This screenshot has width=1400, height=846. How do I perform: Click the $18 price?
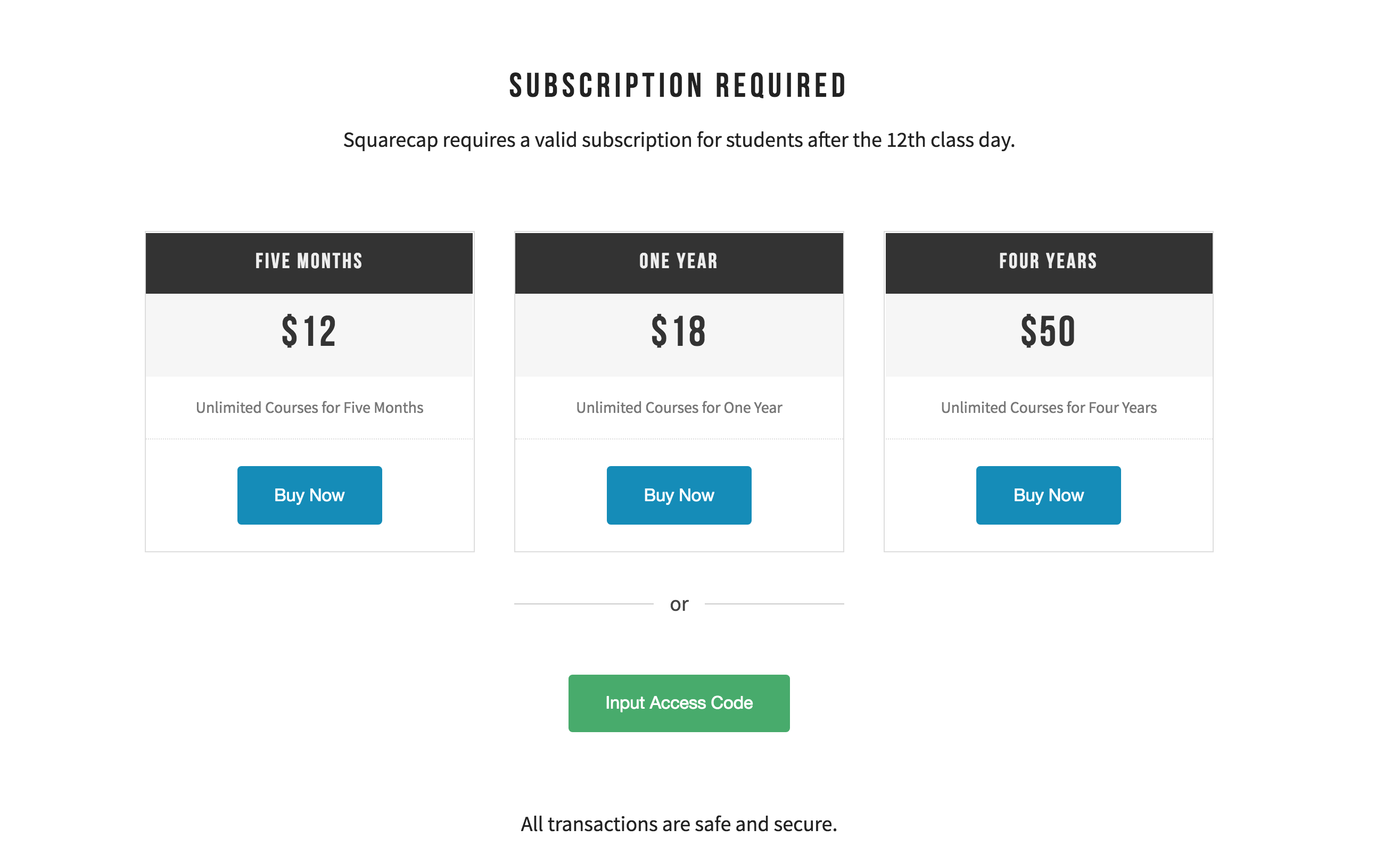pyautogui.click(x=678, y=331)
